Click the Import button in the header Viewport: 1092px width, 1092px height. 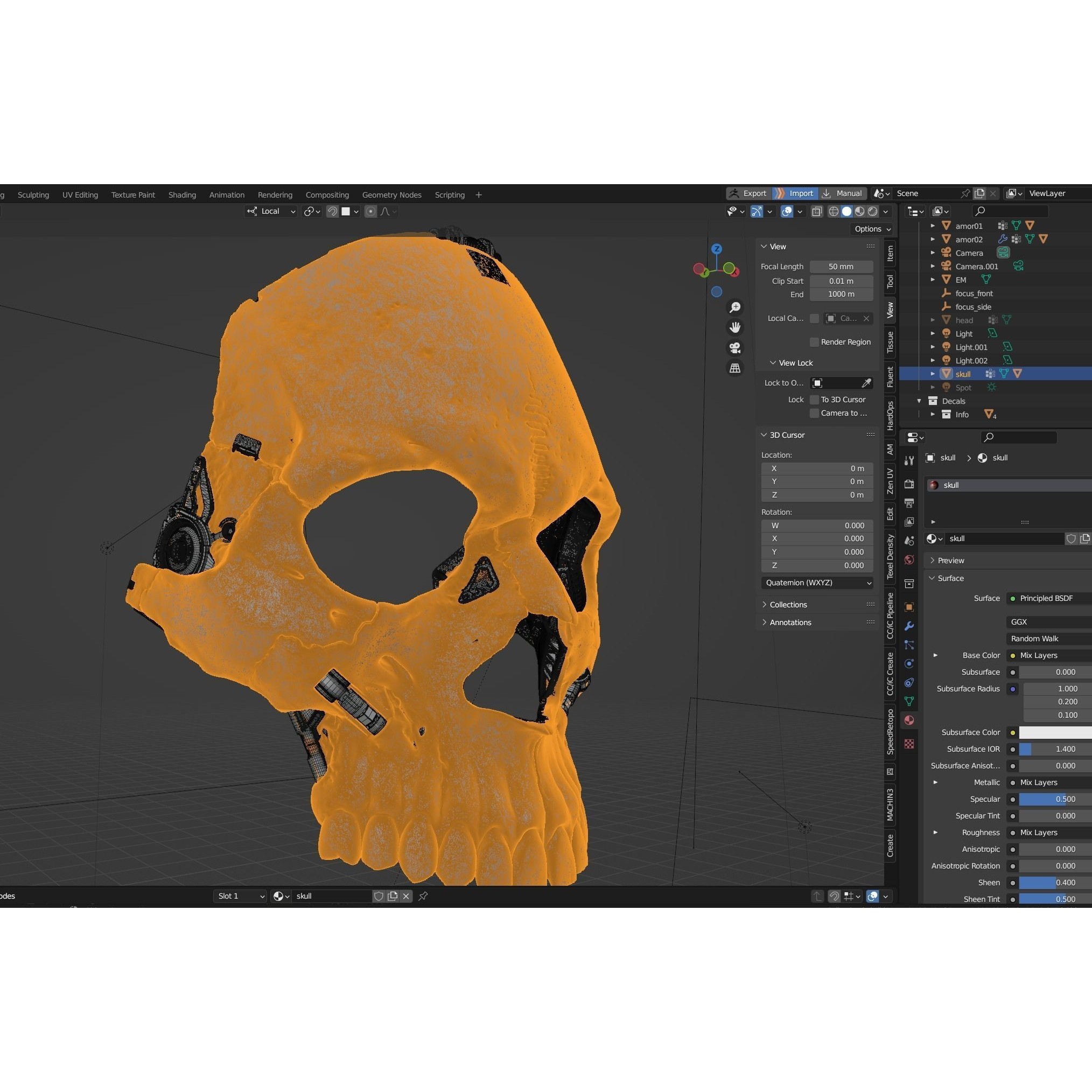pos(800,193)
